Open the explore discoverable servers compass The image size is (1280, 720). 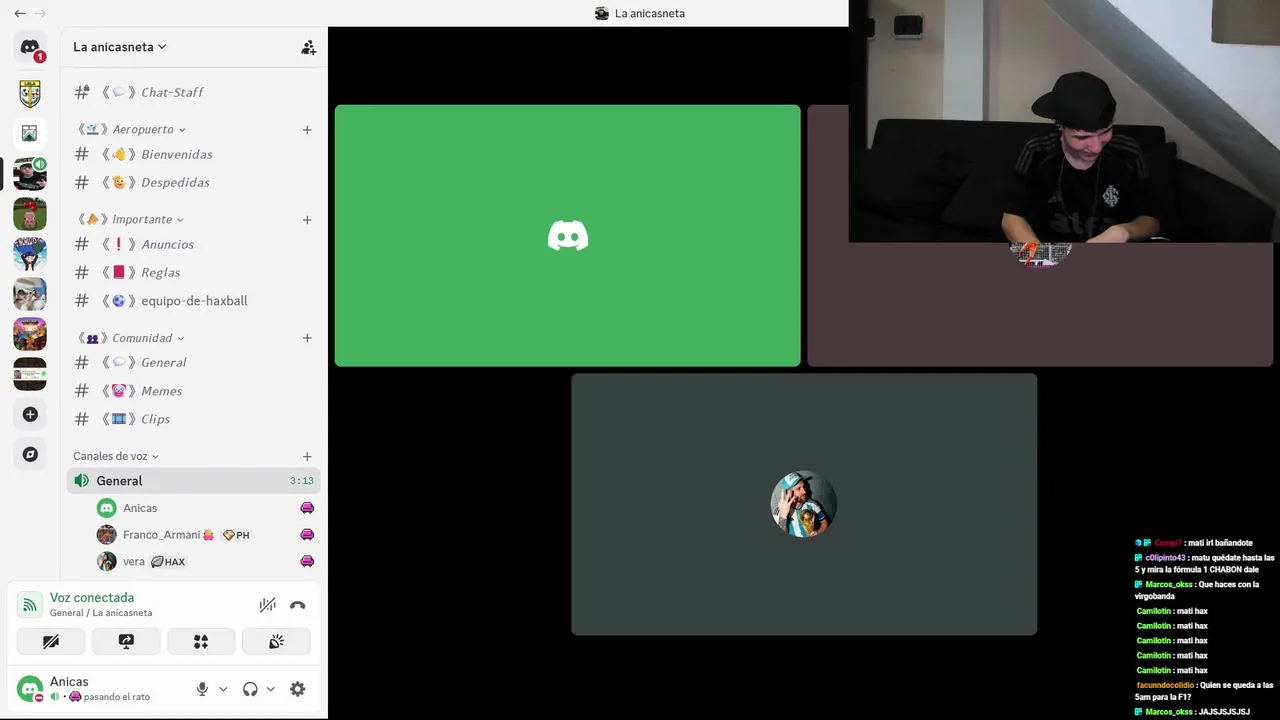(30, 454)
